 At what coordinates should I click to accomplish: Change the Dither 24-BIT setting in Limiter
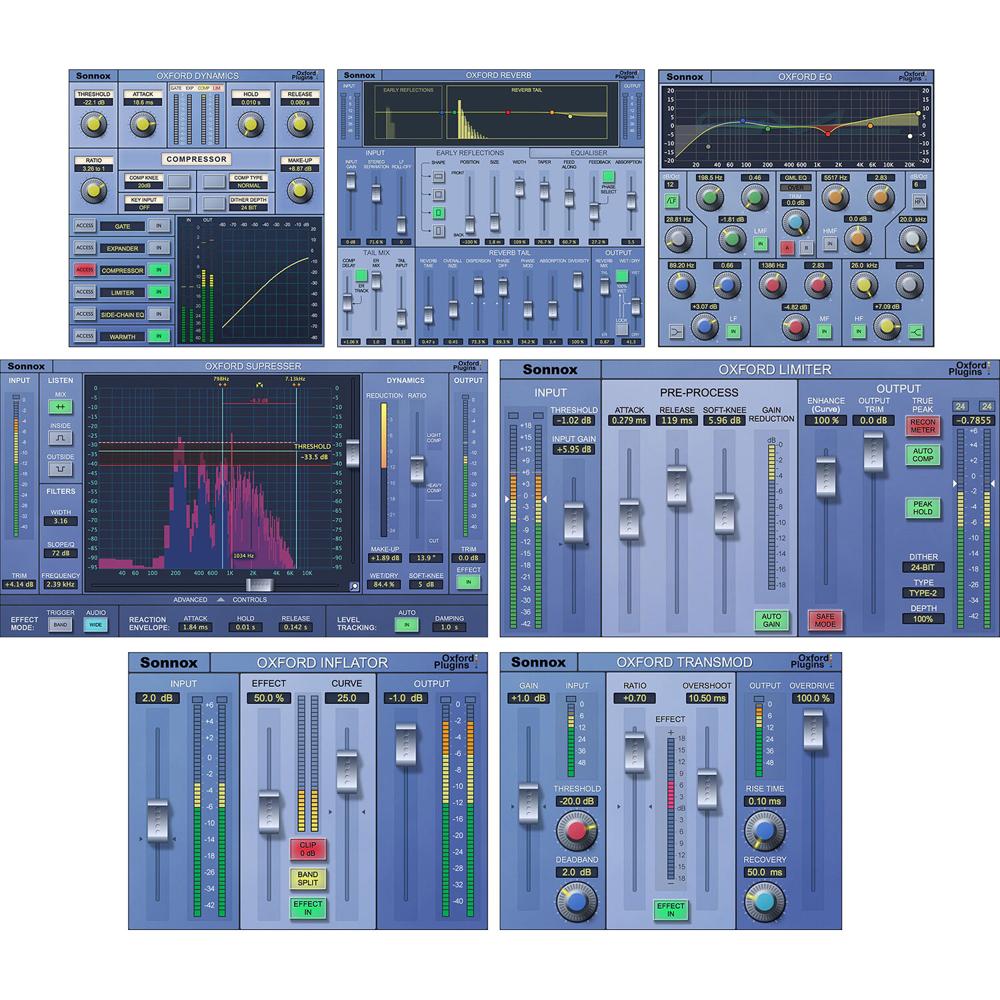point(921,565)
